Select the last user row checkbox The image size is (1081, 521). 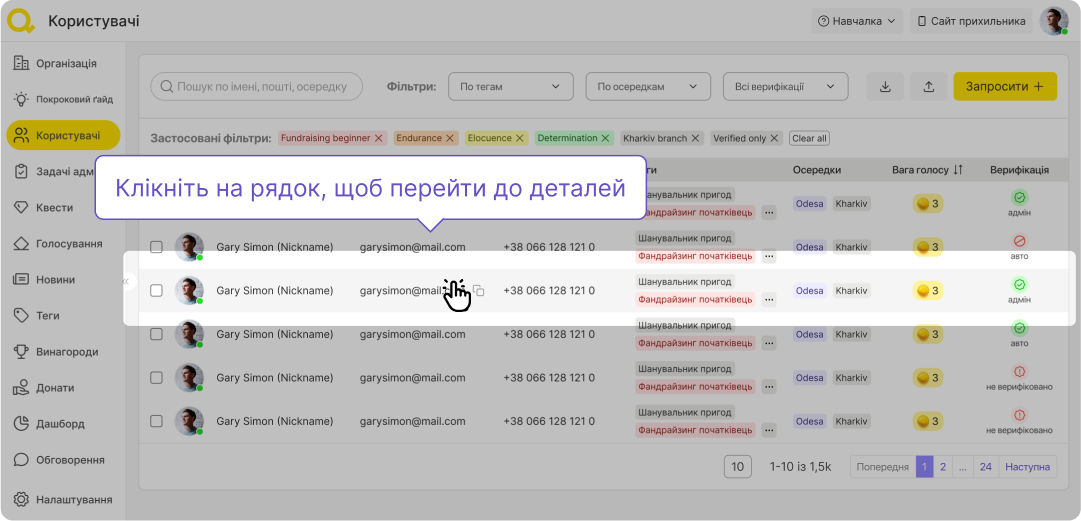[156, 421]
